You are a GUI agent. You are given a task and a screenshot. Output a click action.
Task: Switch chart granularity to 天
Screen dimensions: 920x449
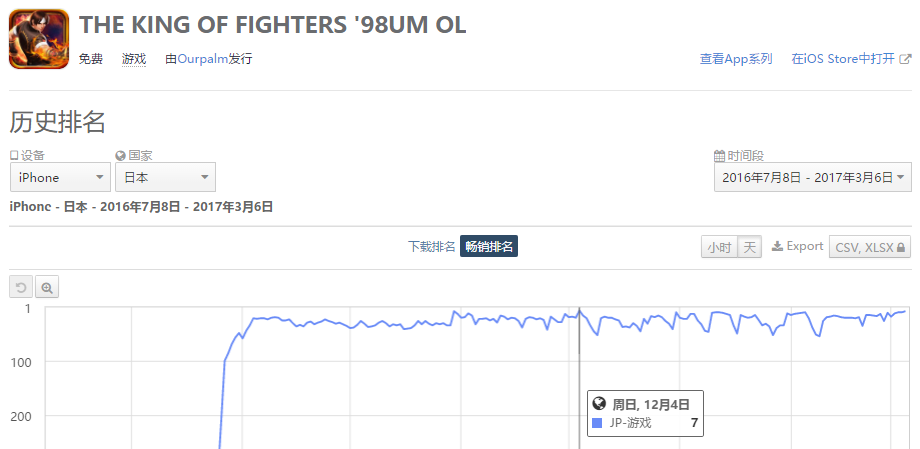click(749, 247)
